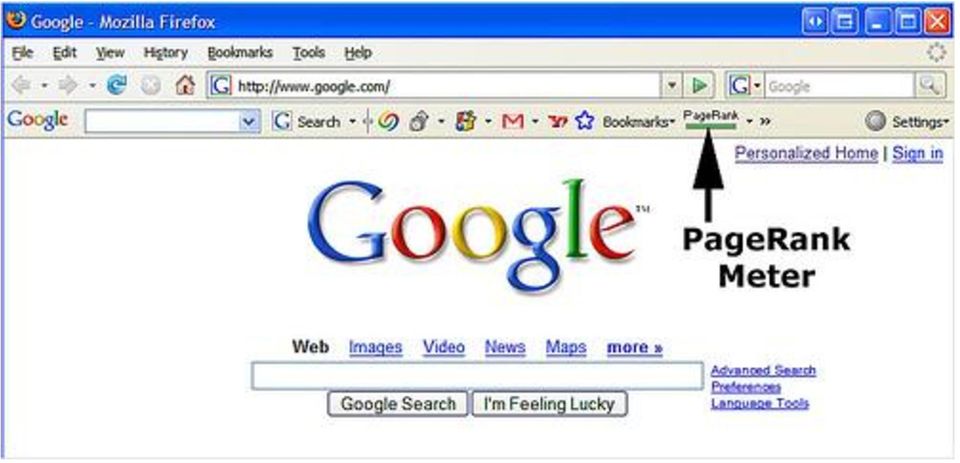This screenshot has width=960, height=463.
Task: Click the blue star bookmark icon
Action: [x=585, y=121]
